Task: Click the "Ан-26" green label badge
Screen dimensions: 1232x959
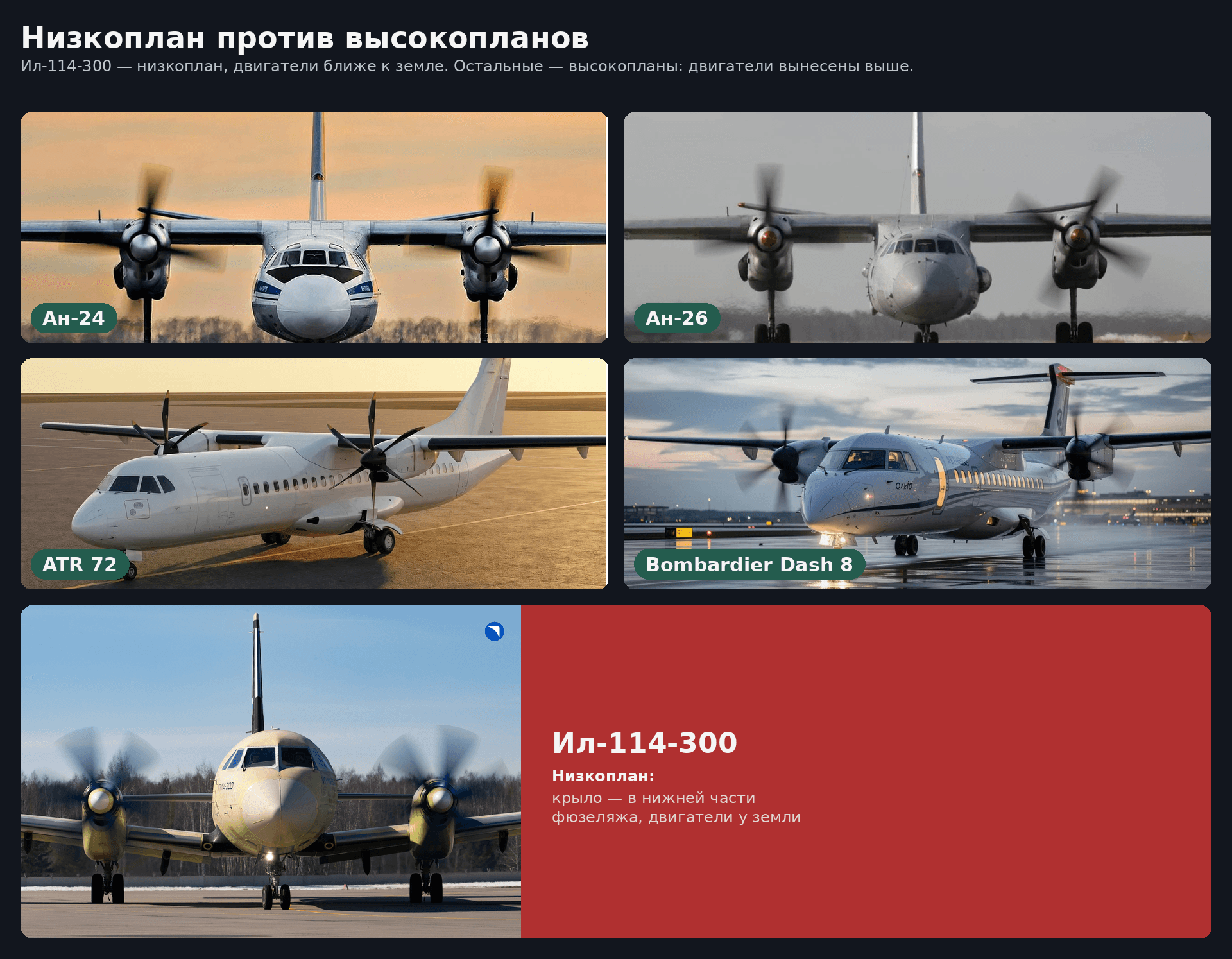Action: (x=677, y=318)
